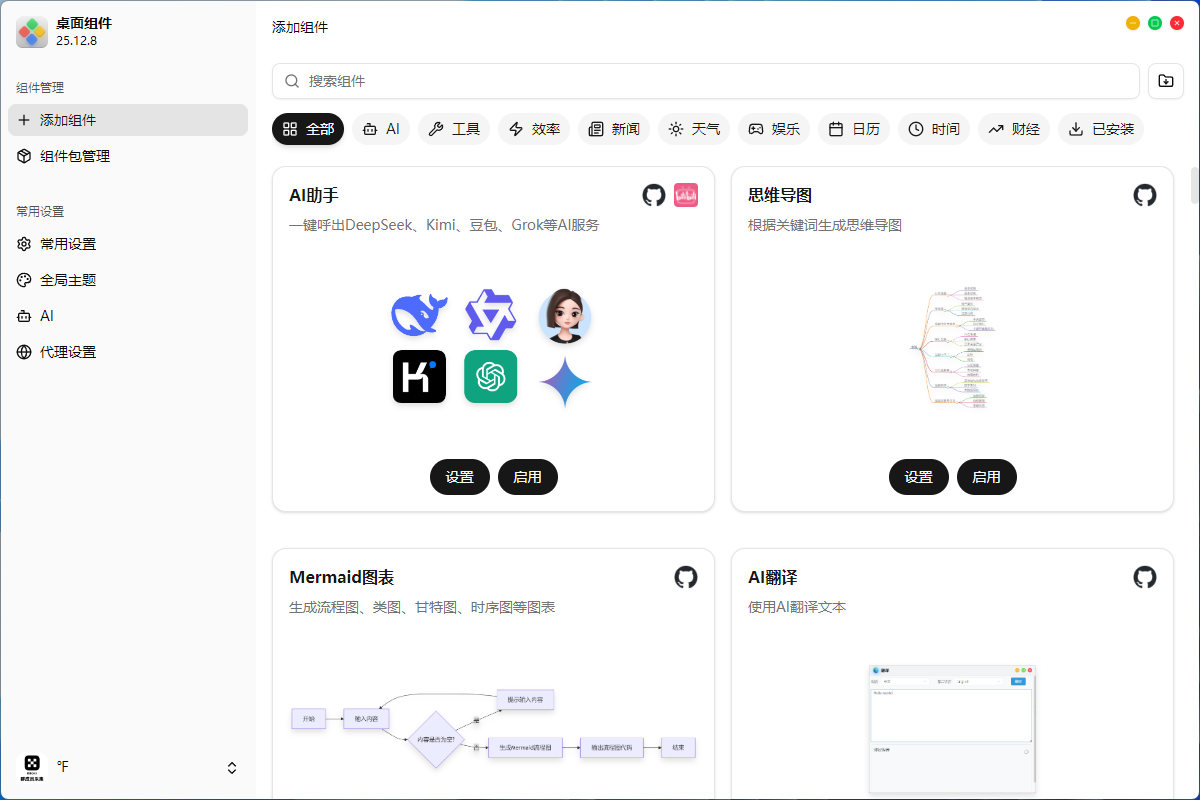Viewport: 1200px width, 800px height.
Task: Open GitHub link on AI助手 card
Action: point(654,195)
